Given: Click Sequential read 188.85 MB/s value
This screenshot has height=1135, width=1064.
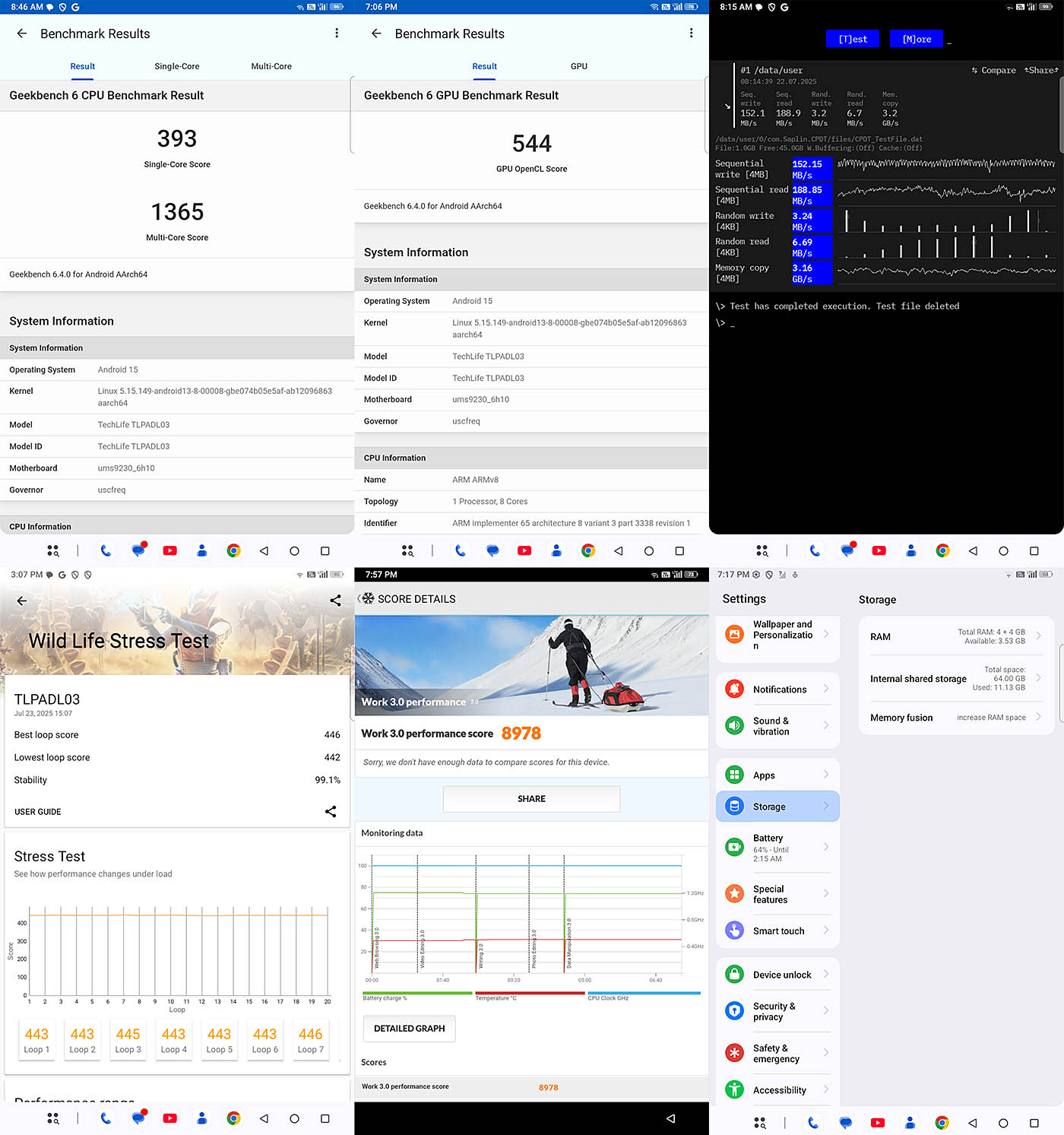Looking at the screenshot, I should click(812, 195).
